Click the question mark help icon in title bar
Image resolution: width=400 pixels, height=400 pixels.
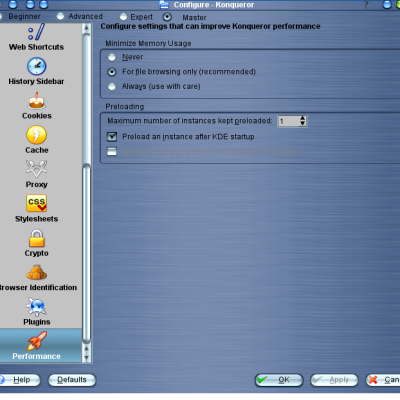[366, 5]
